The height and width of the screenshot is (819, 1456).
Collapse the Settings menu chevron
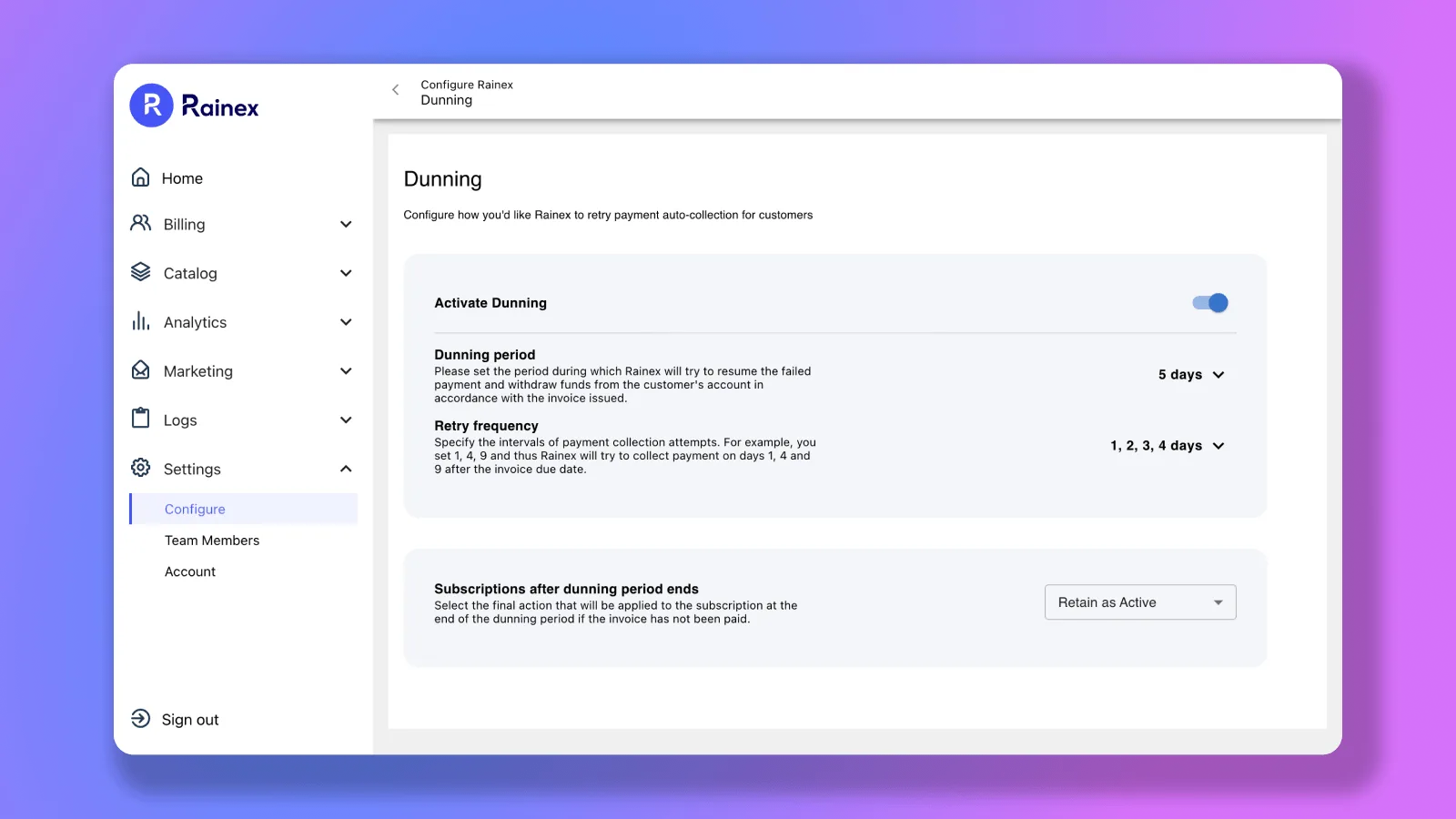point(346,469)
